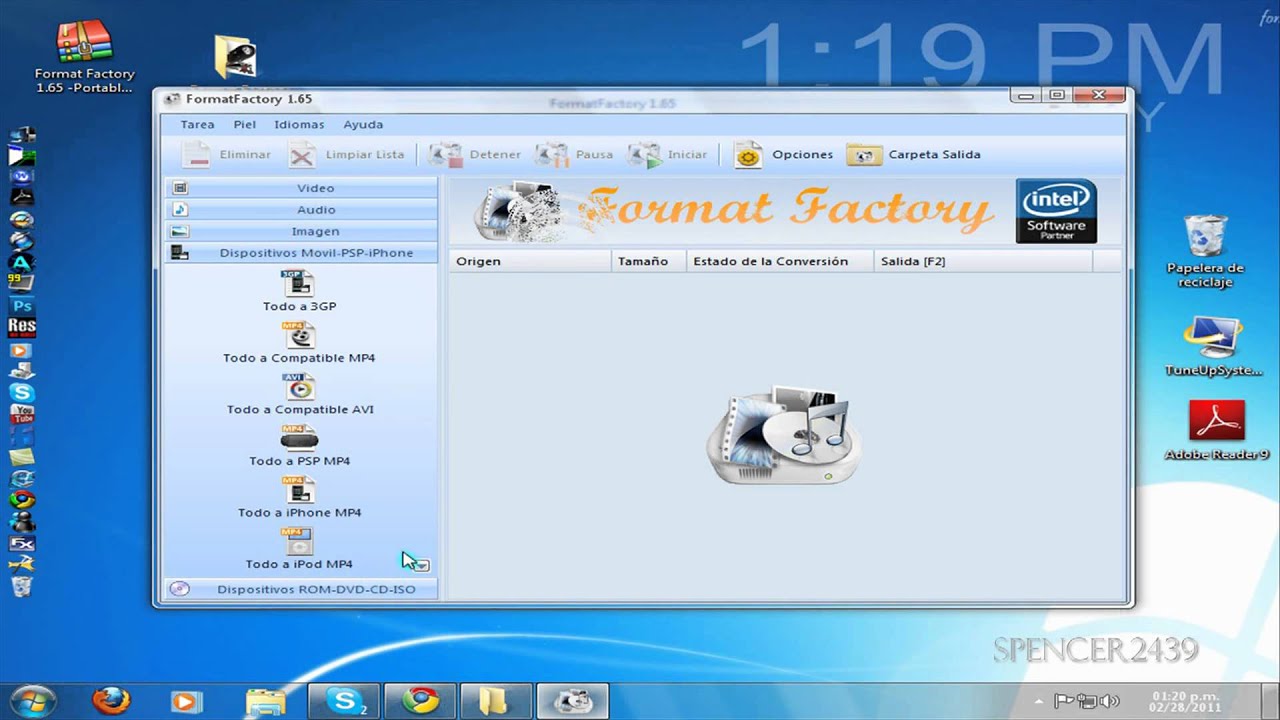Select the Todo a iPod MP4 icon
Screen dimensions: 1280x720
tap(298, 542)
